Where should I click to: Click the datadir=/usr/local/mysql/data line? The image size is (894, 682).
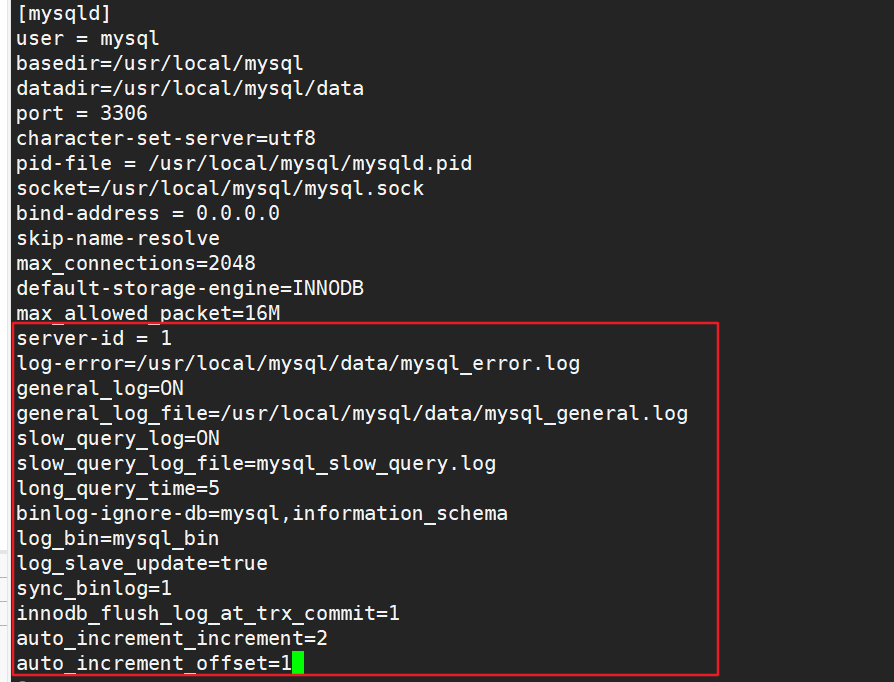pos(190,88)
